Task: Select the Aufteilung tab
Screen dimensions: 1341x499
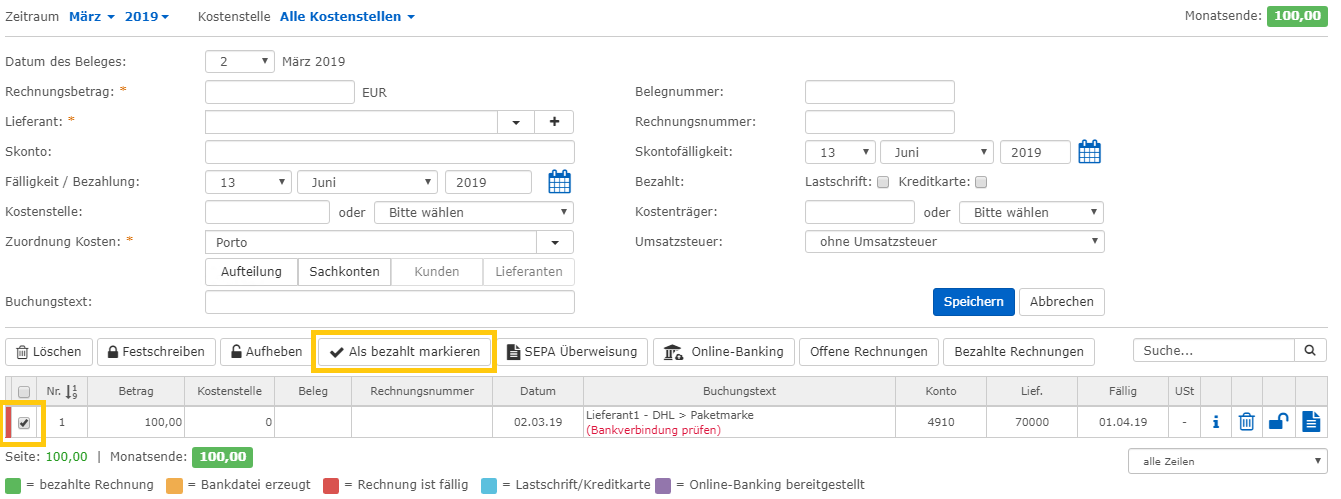Action: pos(251,272)
